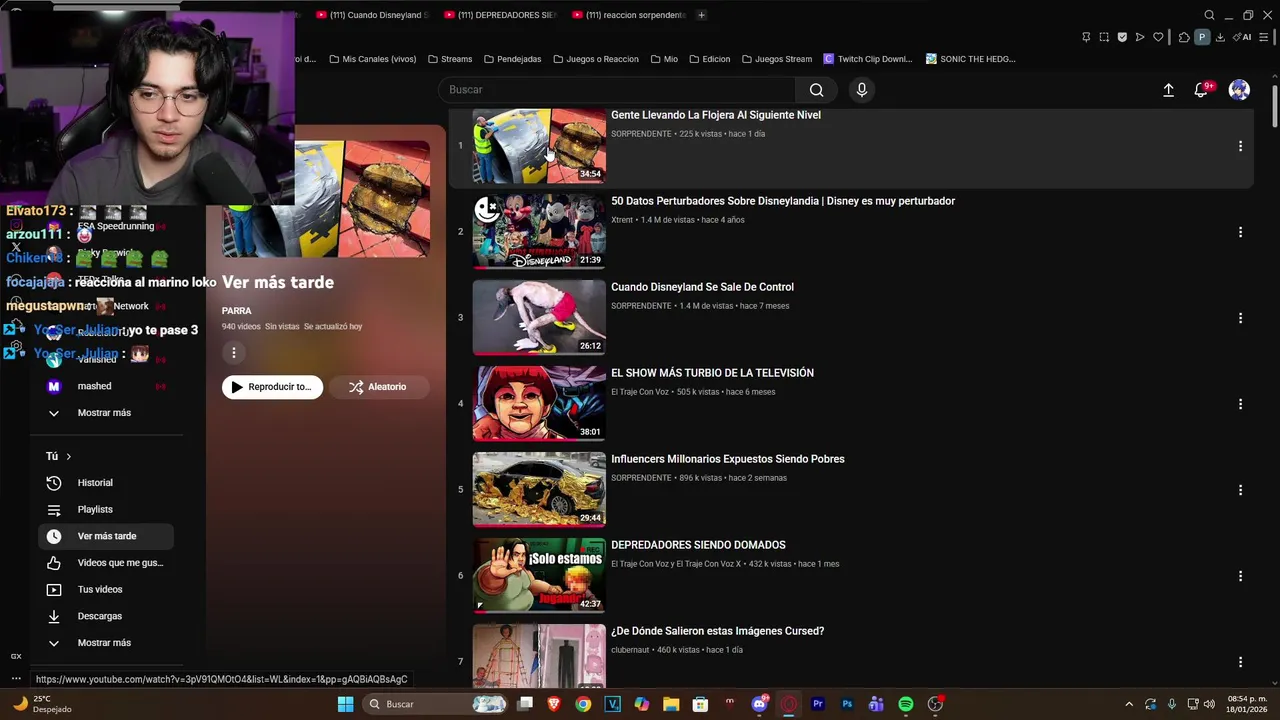The image size is (1280, 720).
Task: Open Premiere Pro from the taskbar
Action: [818, 704]
